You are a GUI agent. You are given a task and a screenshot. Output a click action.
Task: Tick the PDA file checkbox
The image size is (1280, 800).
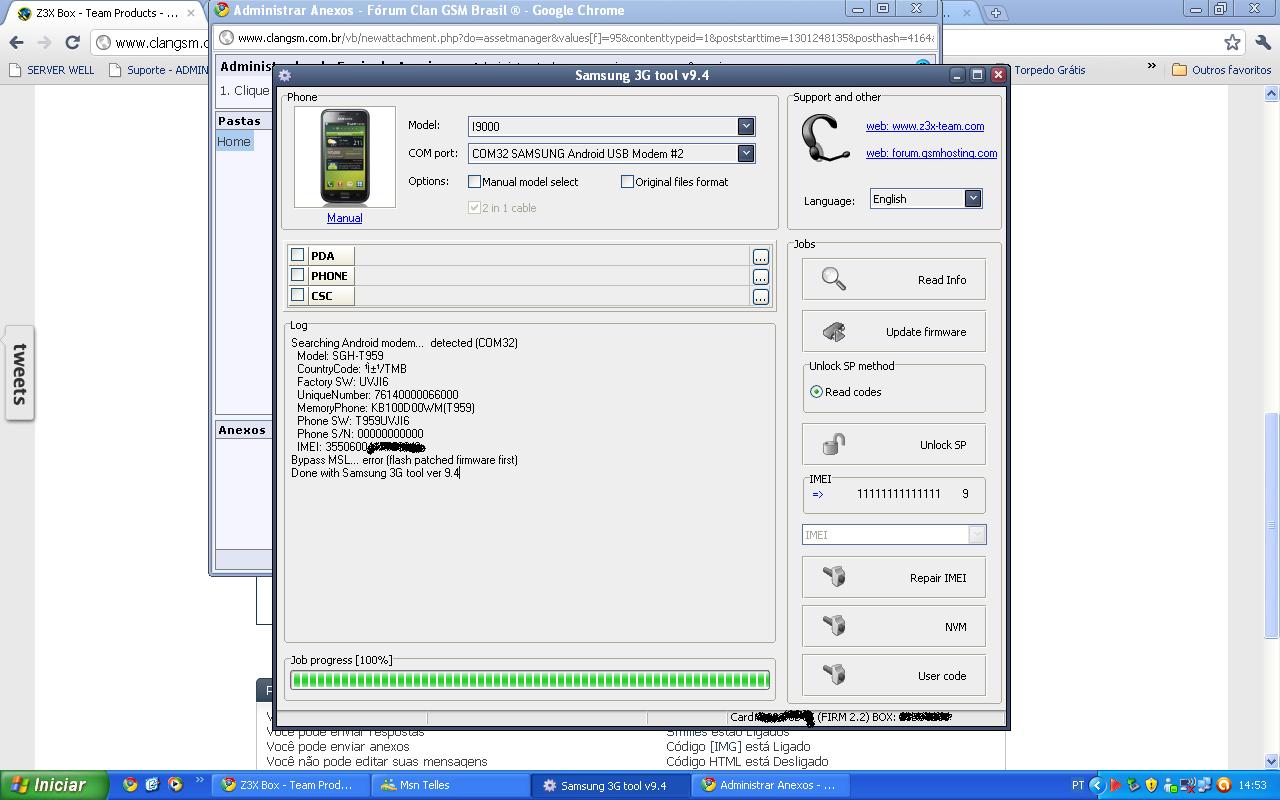(297, 255)
